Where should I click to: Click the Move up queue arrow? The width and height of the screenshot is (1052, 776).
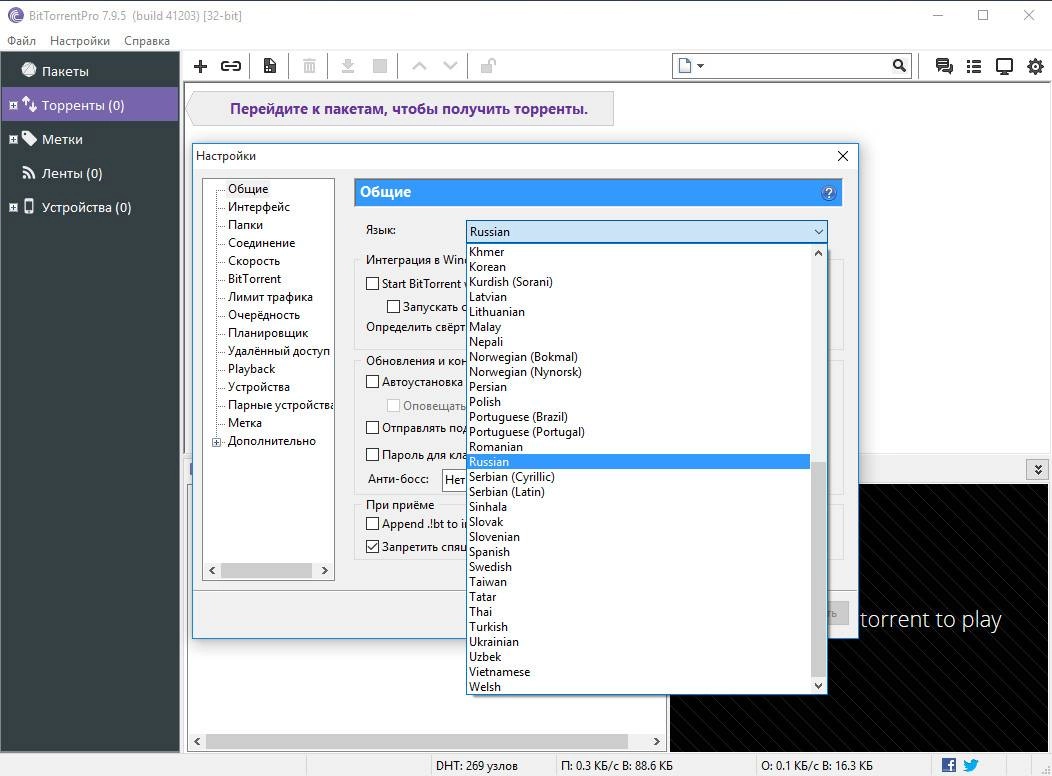click(419, 66)
